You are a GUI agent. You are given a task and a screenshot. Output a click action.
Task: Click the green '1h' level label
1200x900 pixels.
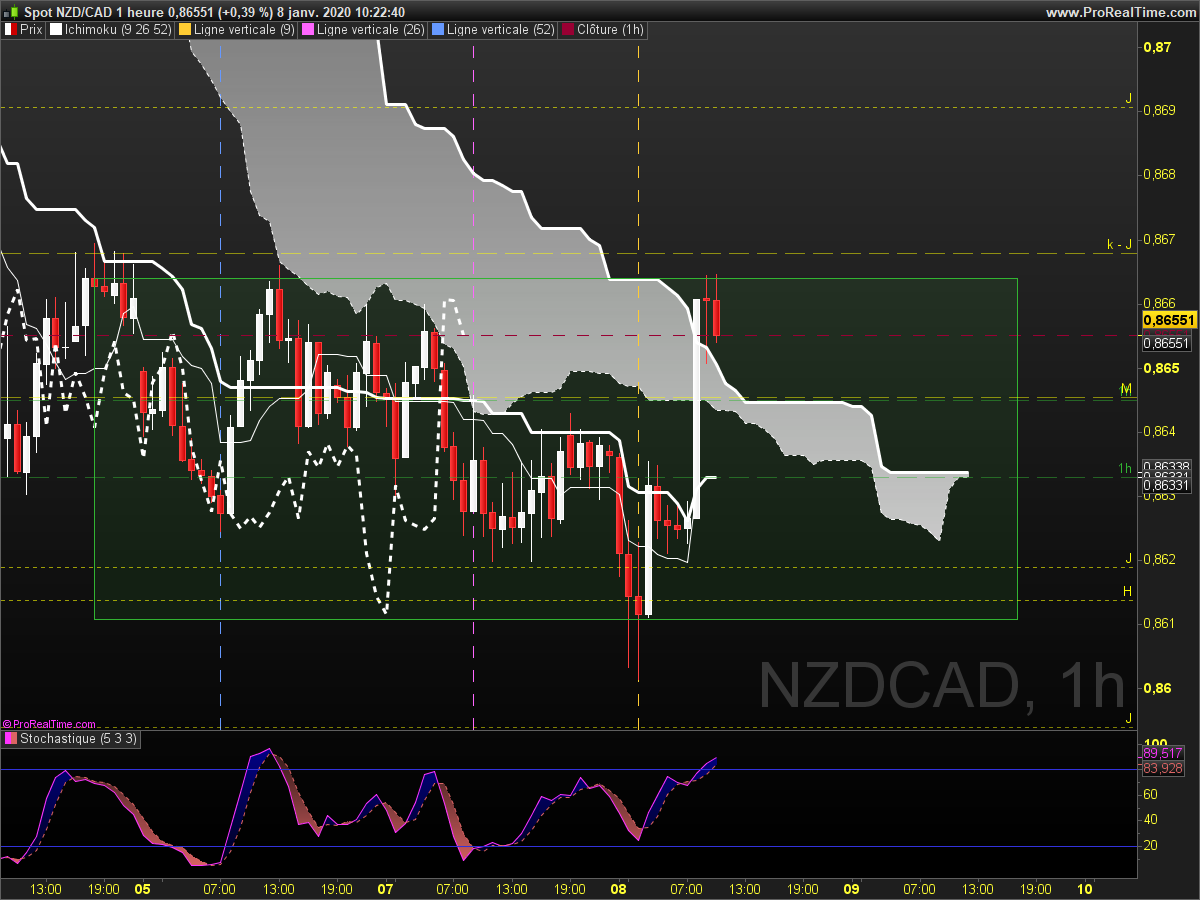[1126, 468]
